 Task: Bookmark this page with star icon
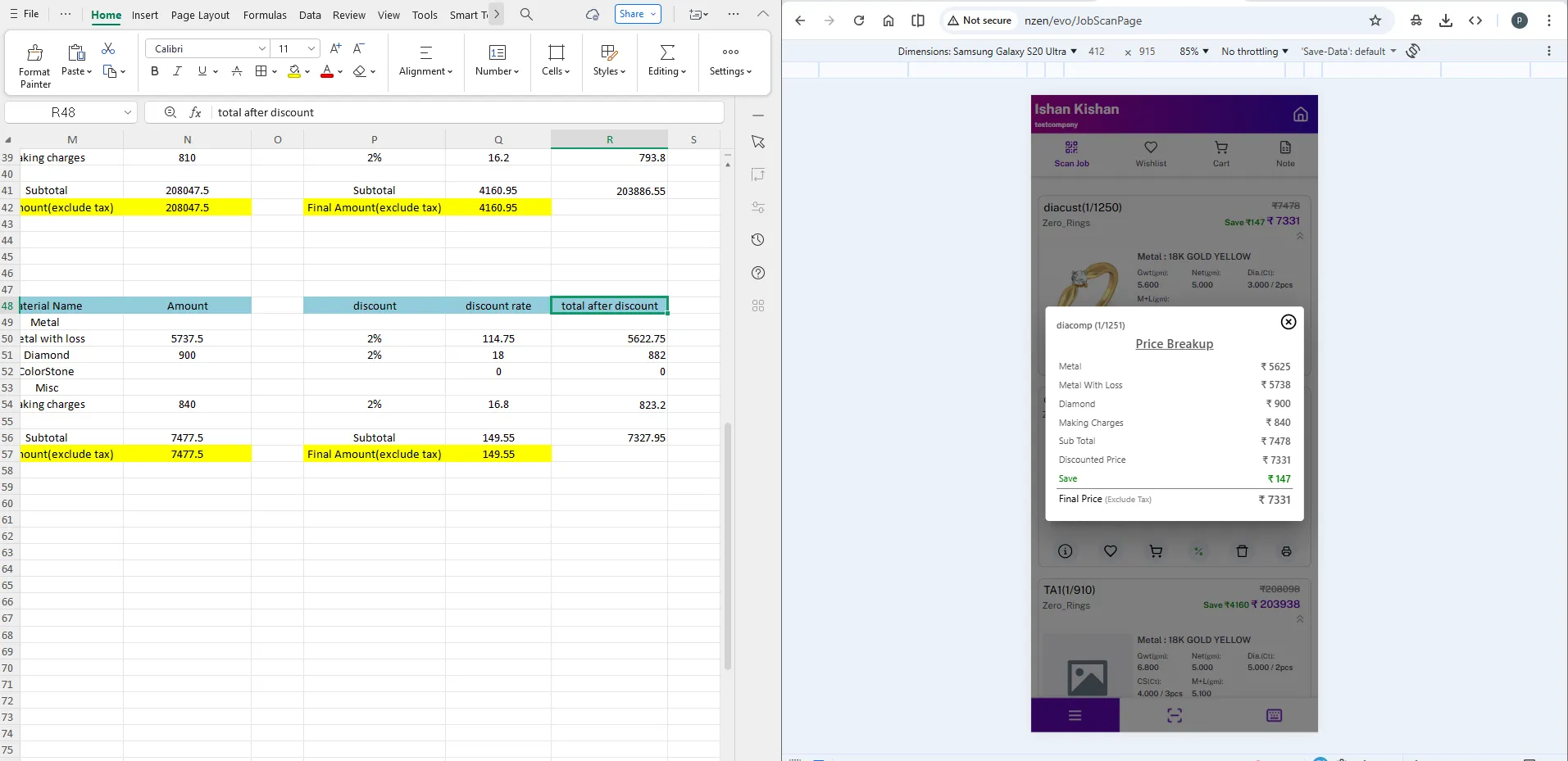click(1375, 20)
